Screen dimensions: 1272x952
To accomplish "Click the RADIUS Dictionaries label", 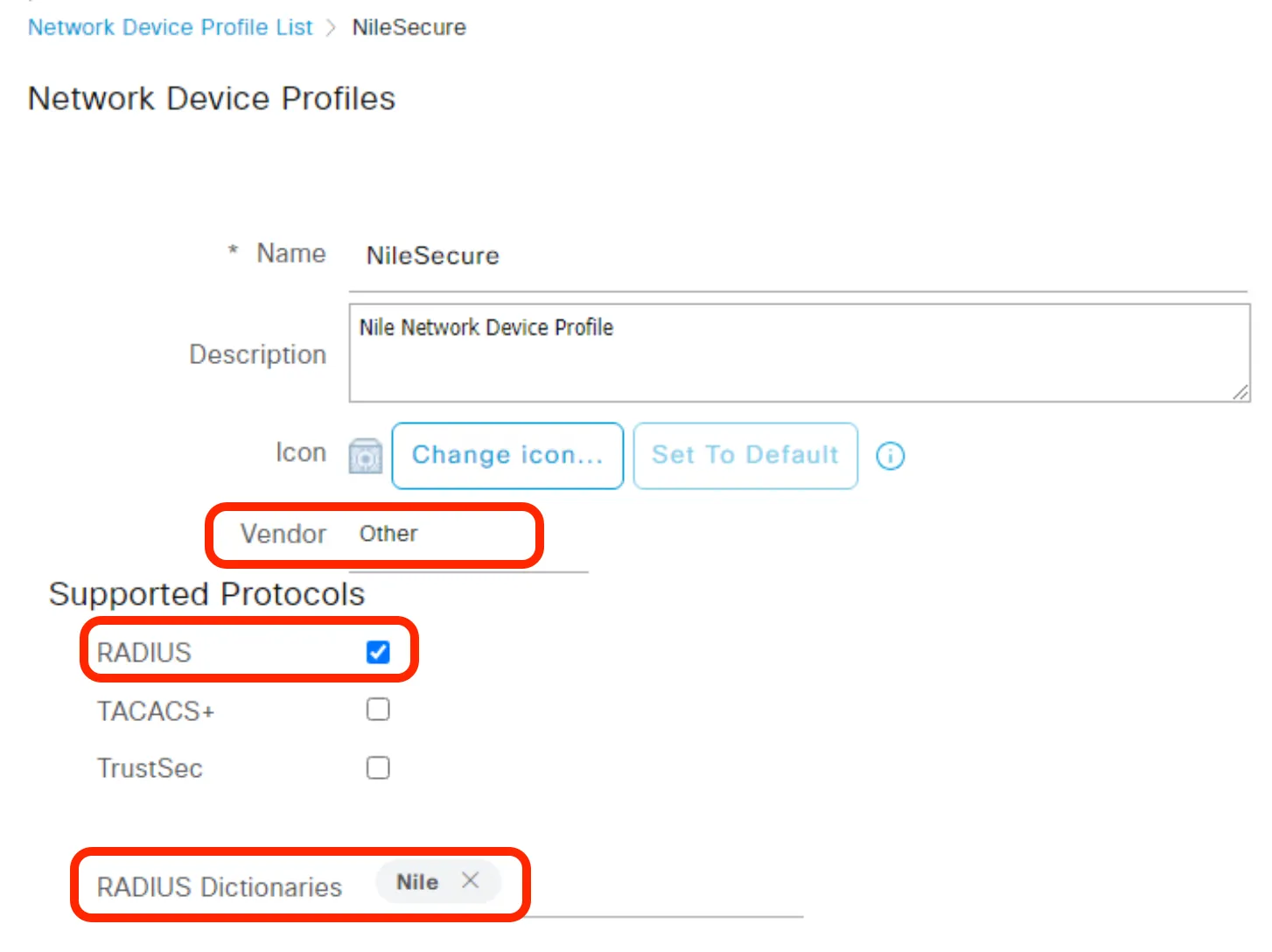I will click(x=220, y=887).
